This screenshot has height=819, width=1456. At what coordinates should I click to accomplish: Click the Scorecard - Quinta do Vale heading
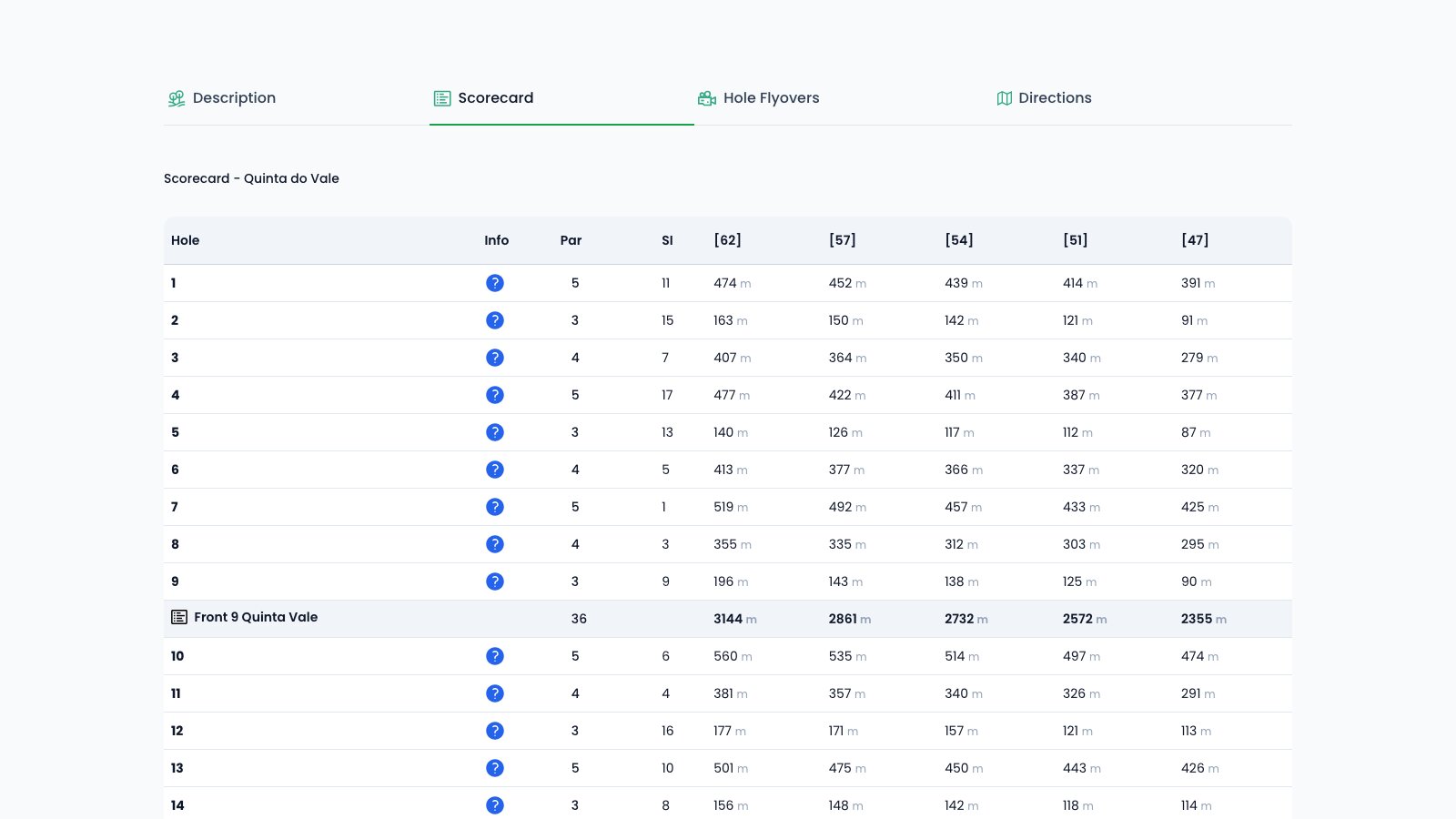pos(251,178)
